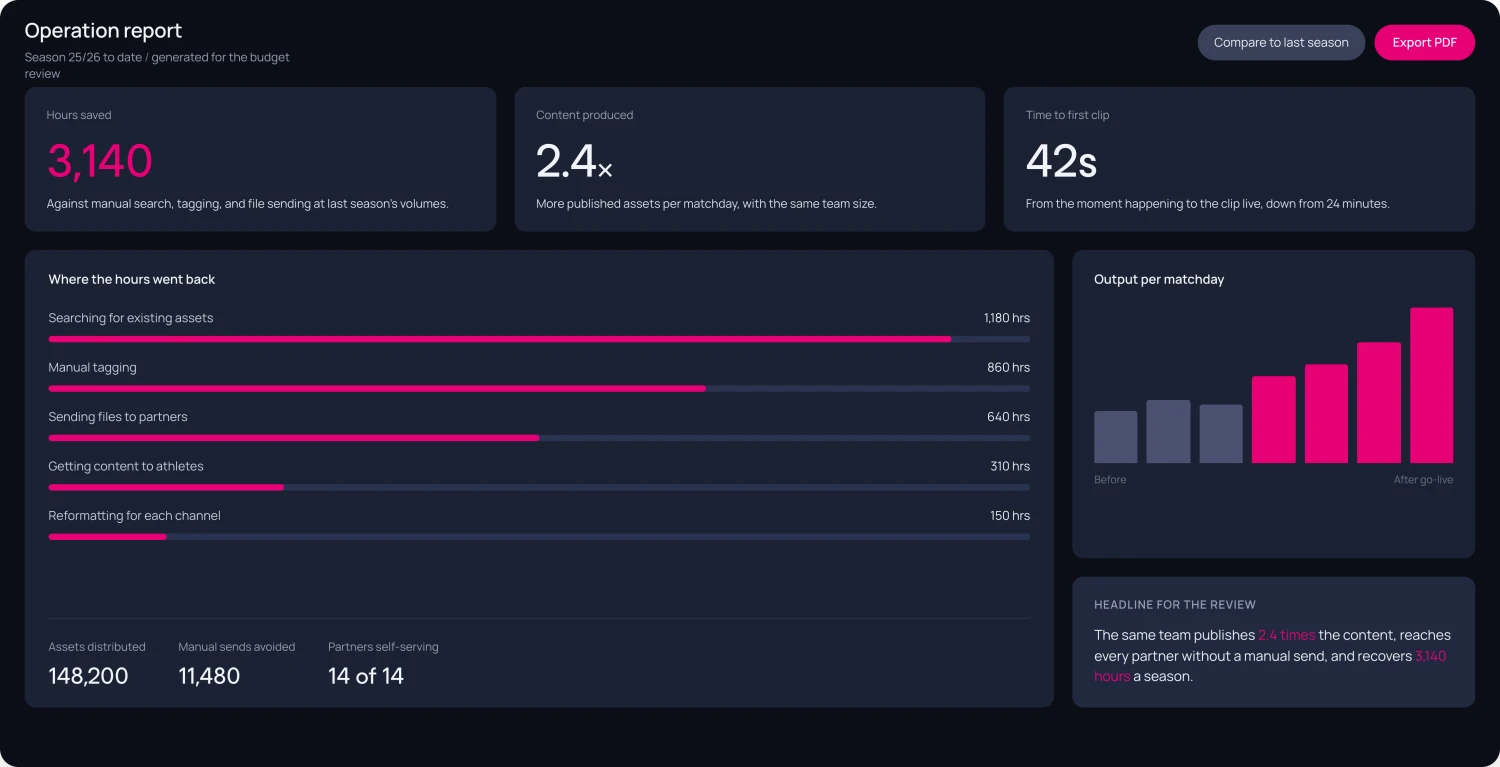Image resolution: width=1500 pixels, height=767 pixels.
Task: Click the tallest pink bar in Output chart
Action: point(1431,385)
